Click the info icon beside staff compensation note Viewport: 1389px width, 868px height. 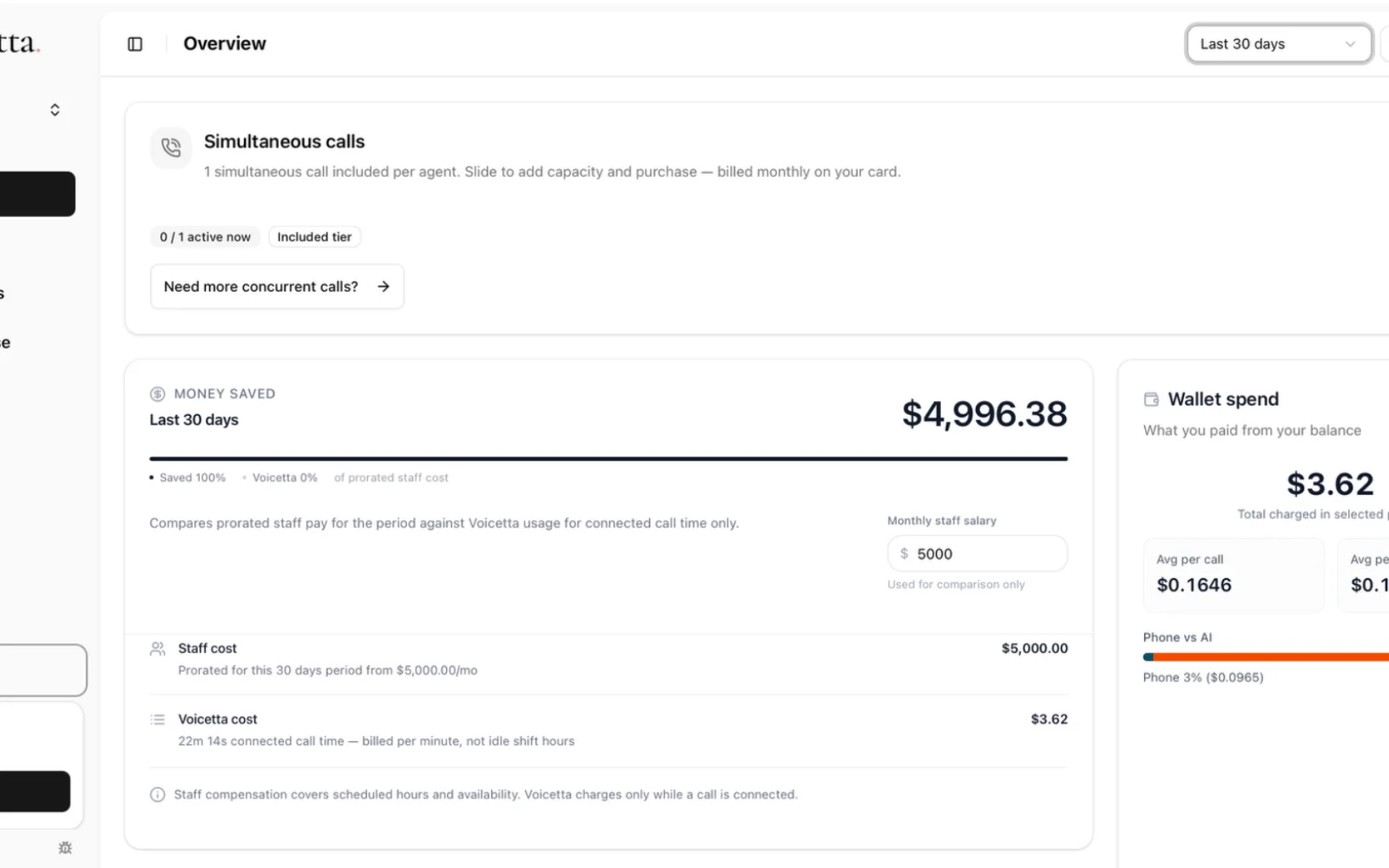157,795
